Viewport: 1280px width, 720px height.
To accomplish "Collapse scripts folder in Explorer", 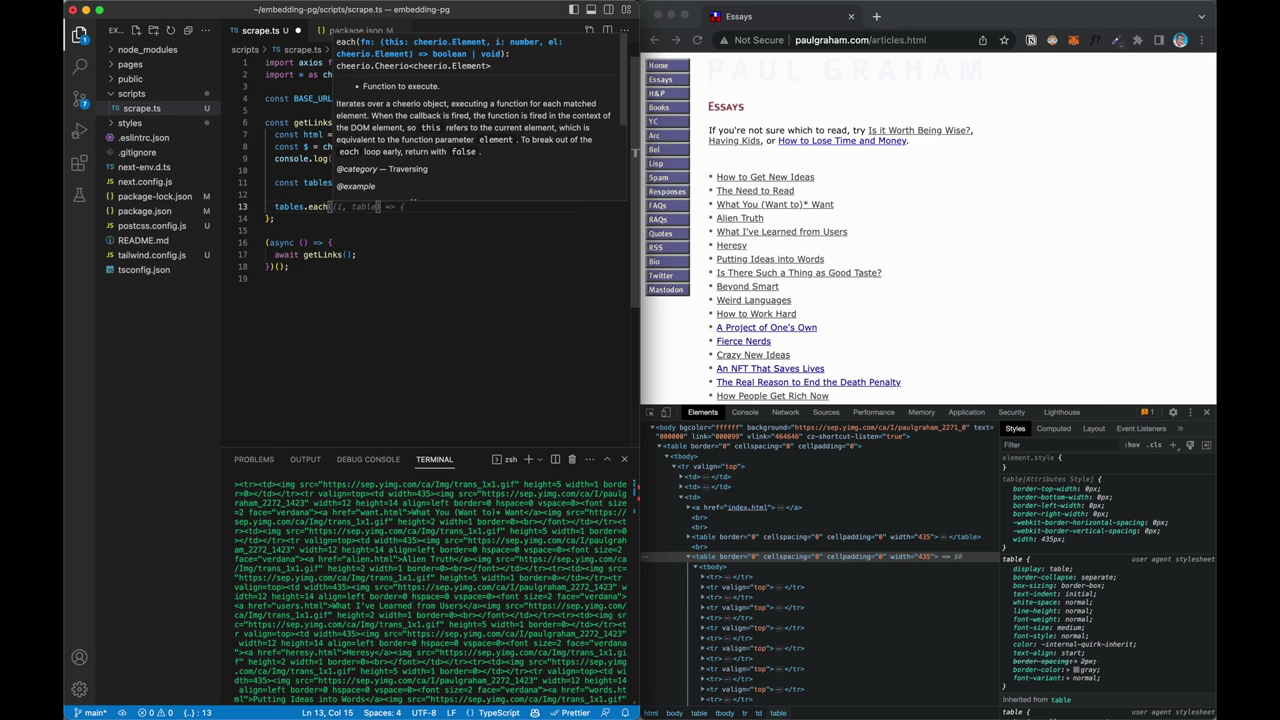I will (x=131, y=94).
